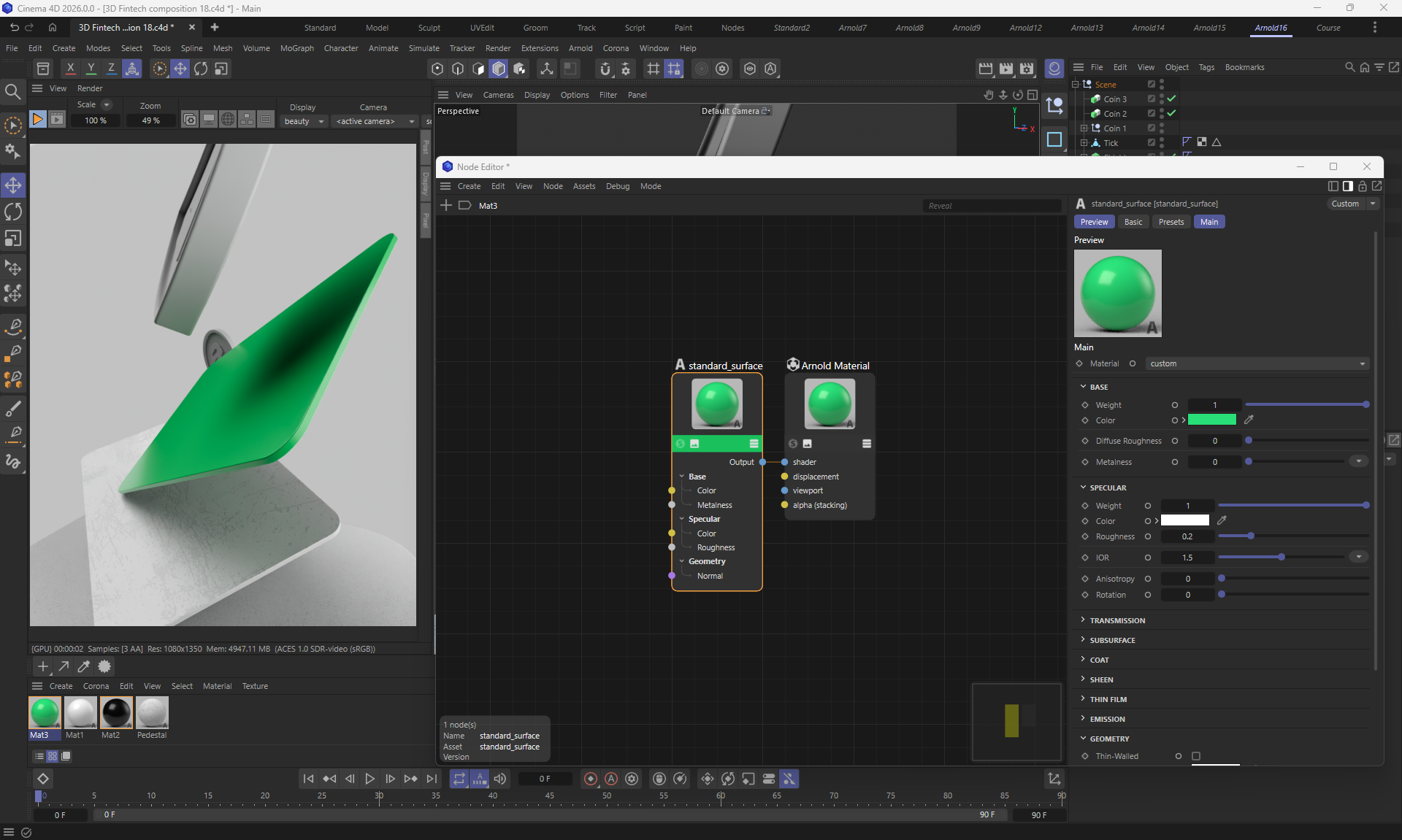Open the beauty display dropdown
This screenshot has width=1402, height=840.
[304, 121]
